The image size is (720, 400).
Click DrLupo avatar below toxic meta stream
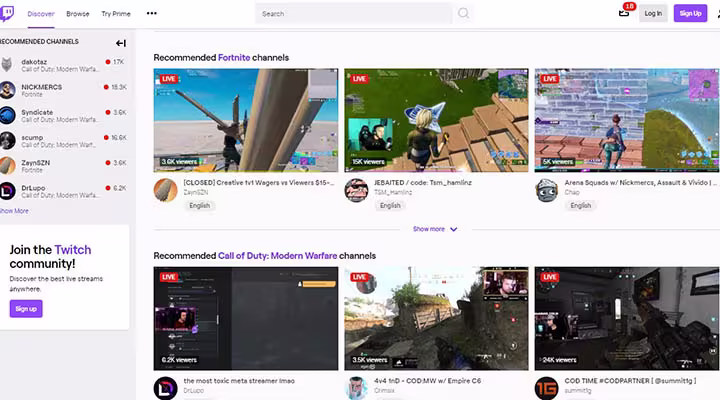pyautogui.click(x=165, y=388)
